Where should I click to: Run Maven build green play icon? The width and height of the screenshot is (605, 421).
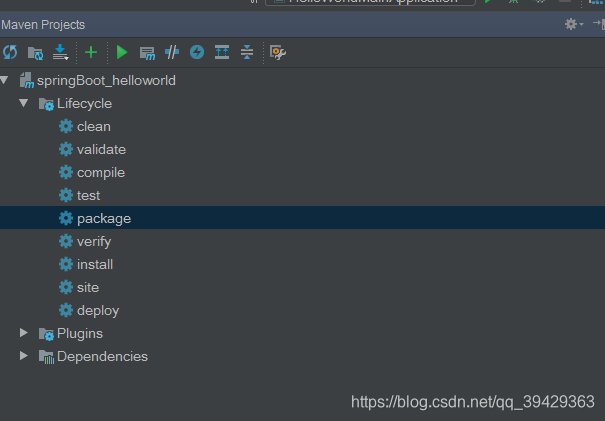point(122,52)
